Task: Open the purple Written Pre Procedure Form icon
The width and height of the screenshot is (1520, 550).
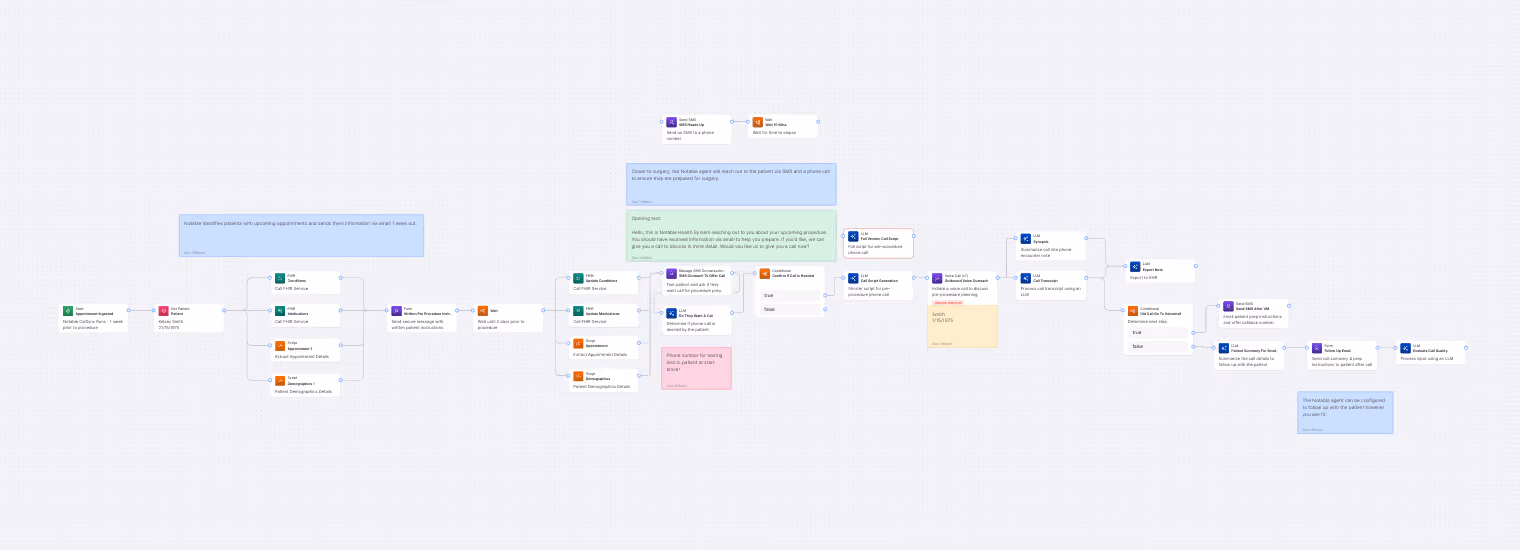Action: (x=396, y=311)
